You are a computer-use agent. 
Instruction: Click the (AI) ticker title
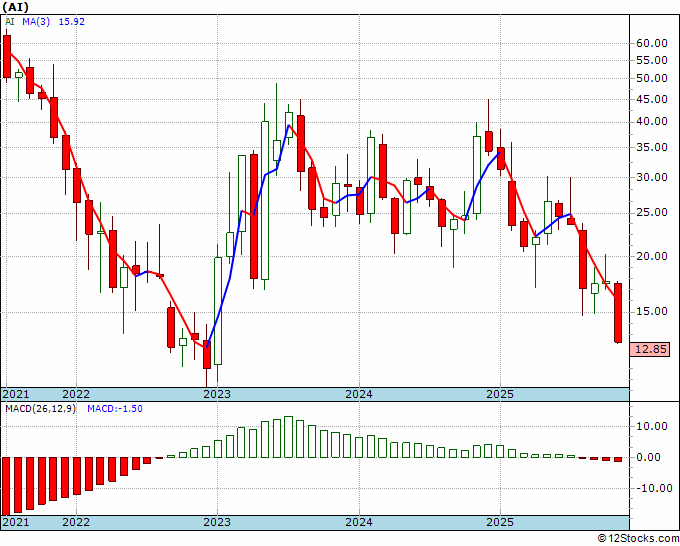tap(16, 7)
